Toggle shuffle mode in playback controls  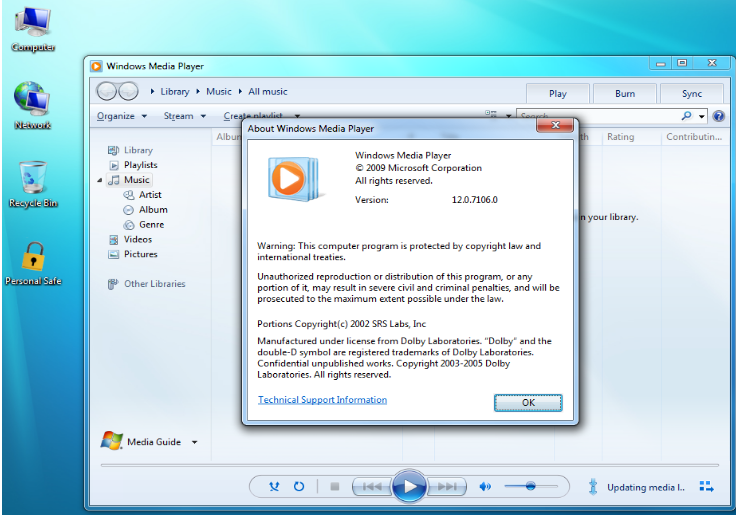coord(274,486)
